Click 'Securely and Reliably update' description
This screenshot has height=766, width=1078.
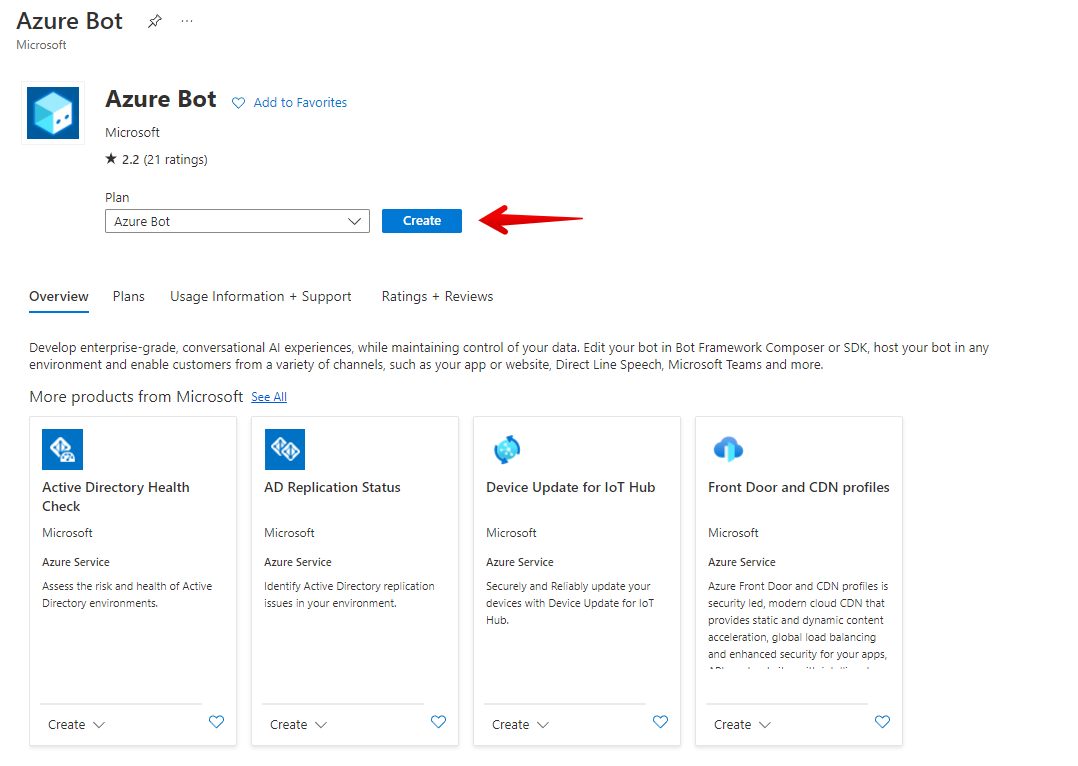coord(570,603)
